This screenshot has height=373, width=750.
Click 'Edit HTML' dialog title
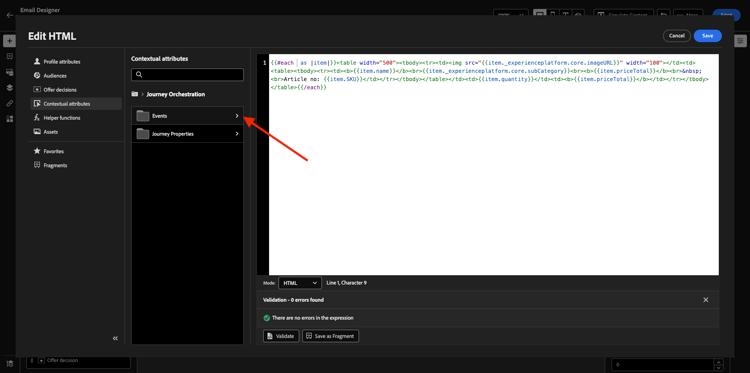pyautogui.click(x=52, y=36)
